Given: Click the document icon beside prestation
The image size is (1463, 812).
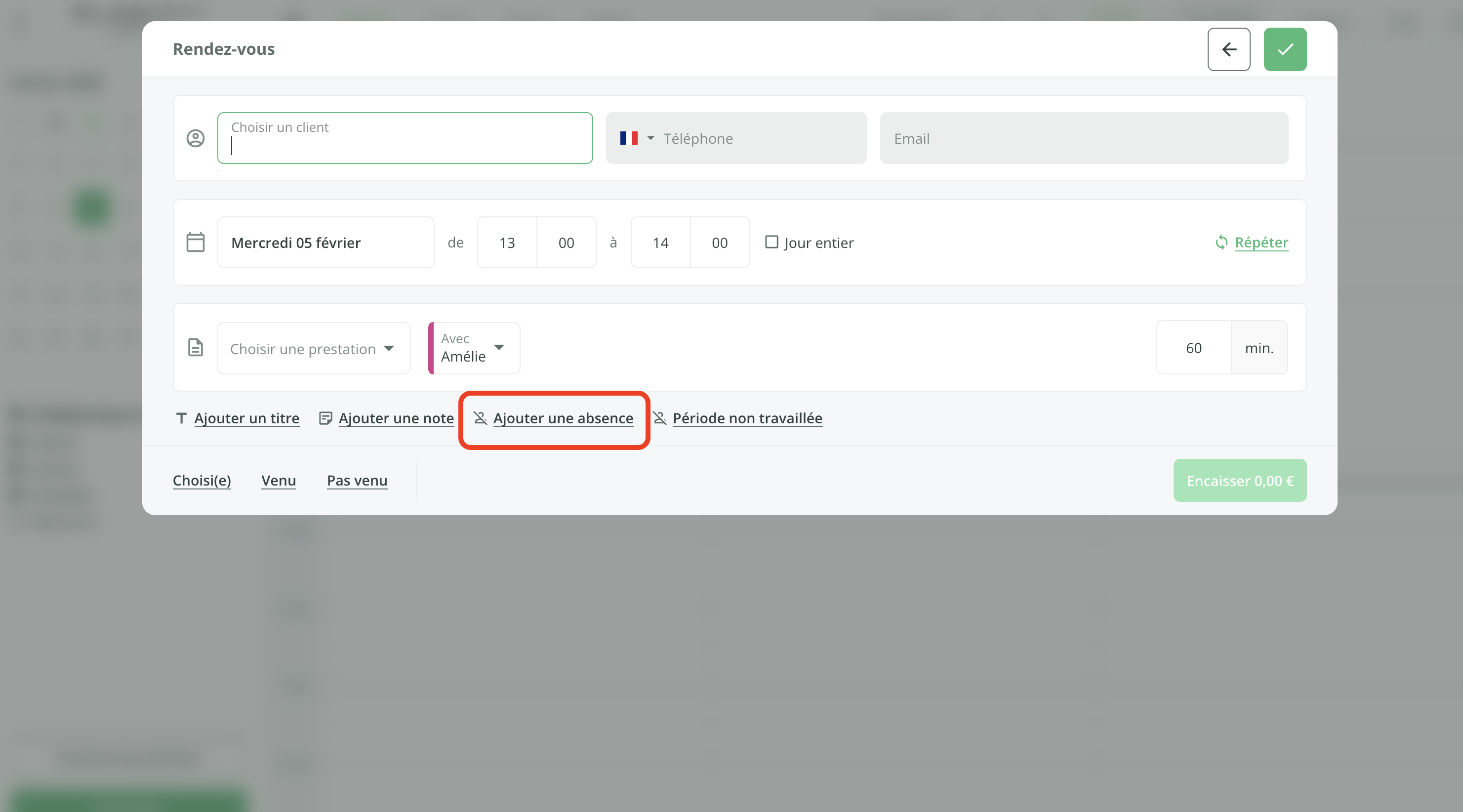Looking at the screenshot, I should (x=196, y=348).
